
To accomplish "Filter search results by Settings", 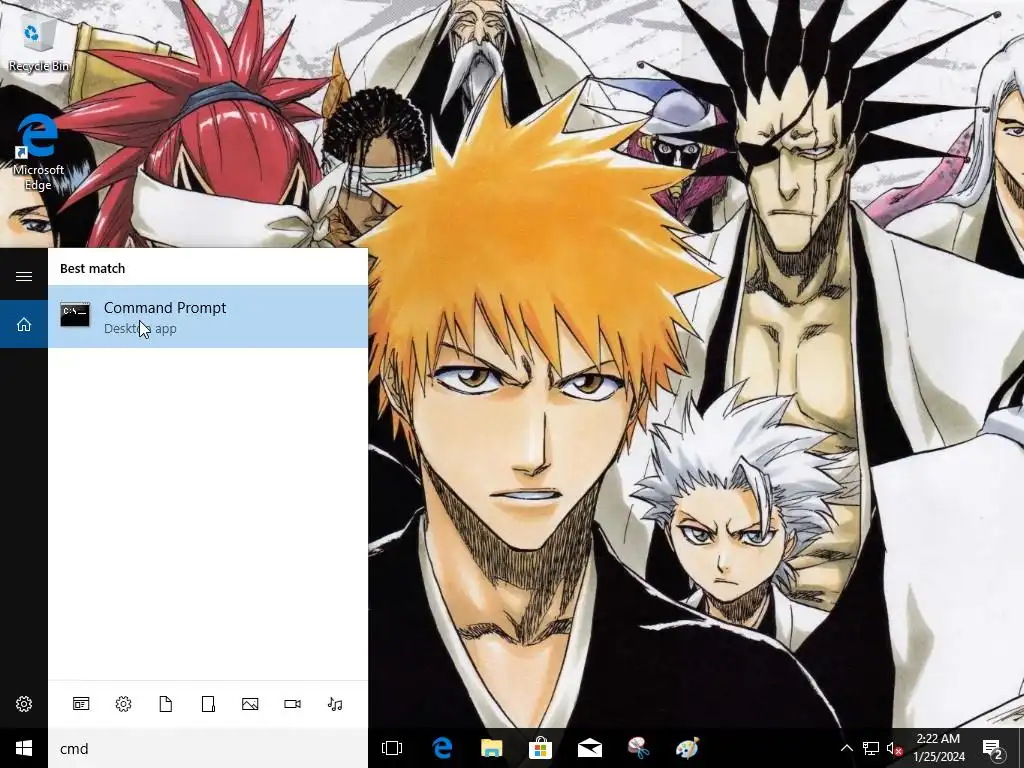I will [123, 704].
